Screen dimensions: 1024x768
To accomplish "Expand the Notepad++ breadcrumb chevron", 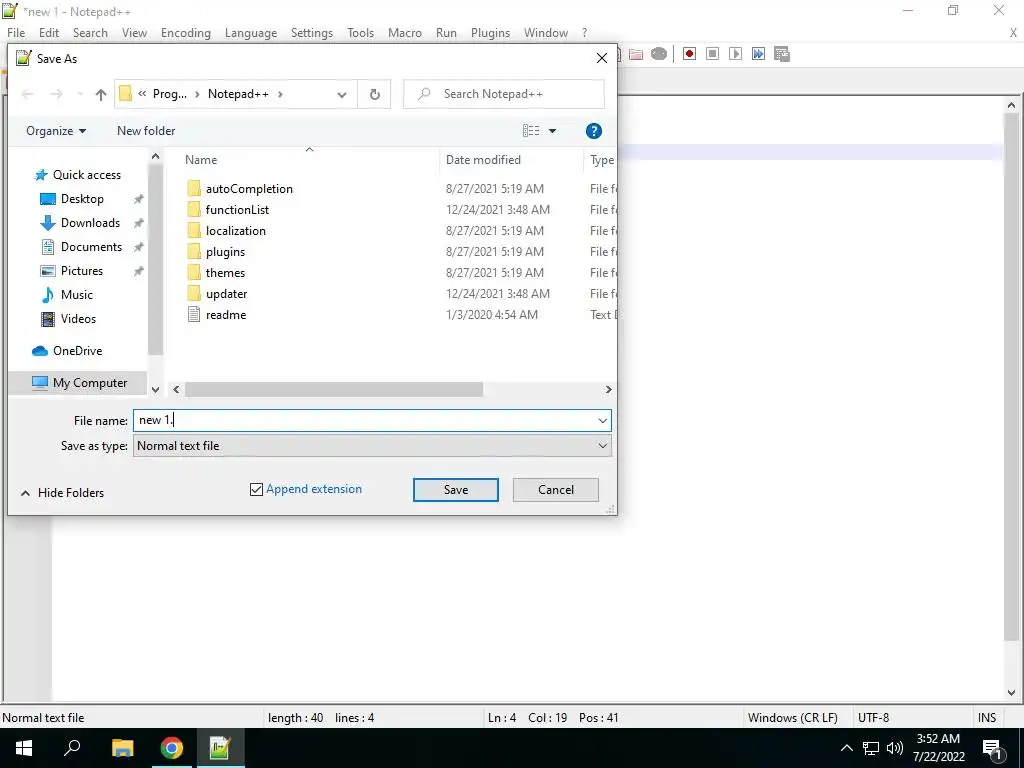I will pyautogui.click(x=280, y=94).
